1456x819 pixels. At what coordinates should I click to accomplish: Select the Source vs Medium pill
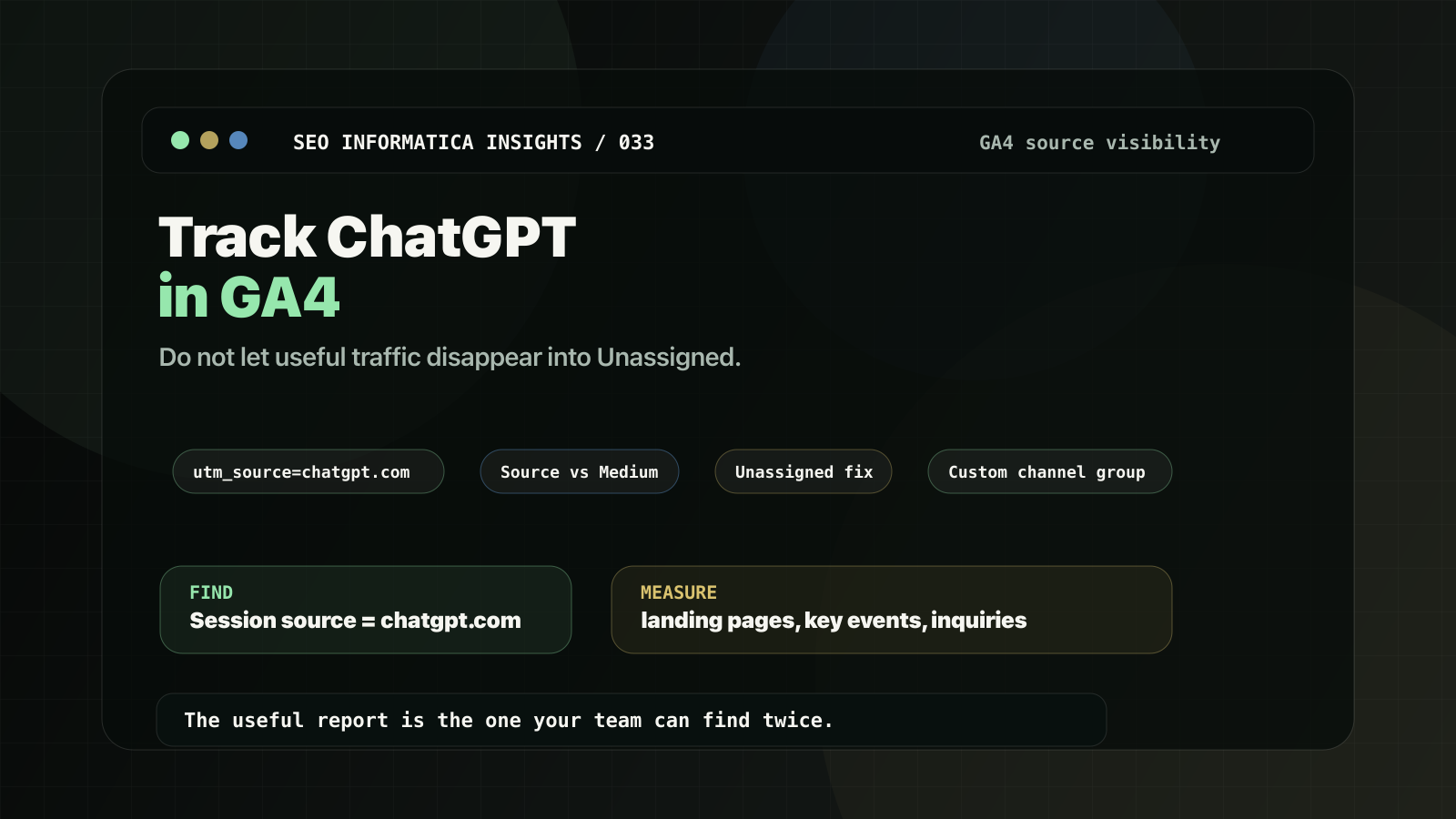(x=580, y=471)
